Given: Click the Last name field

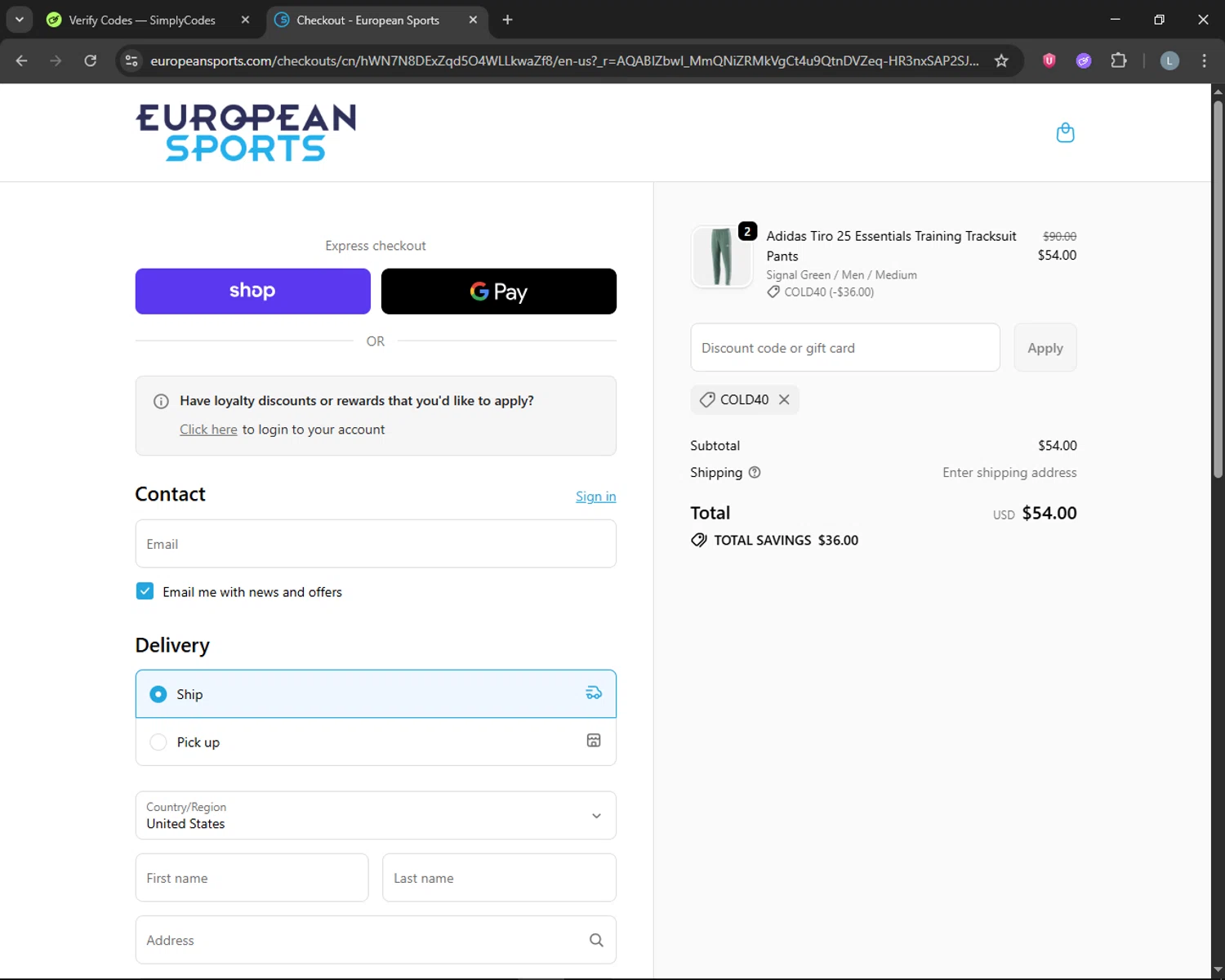Looking at the screenshot, I should [x=499, y=878].
